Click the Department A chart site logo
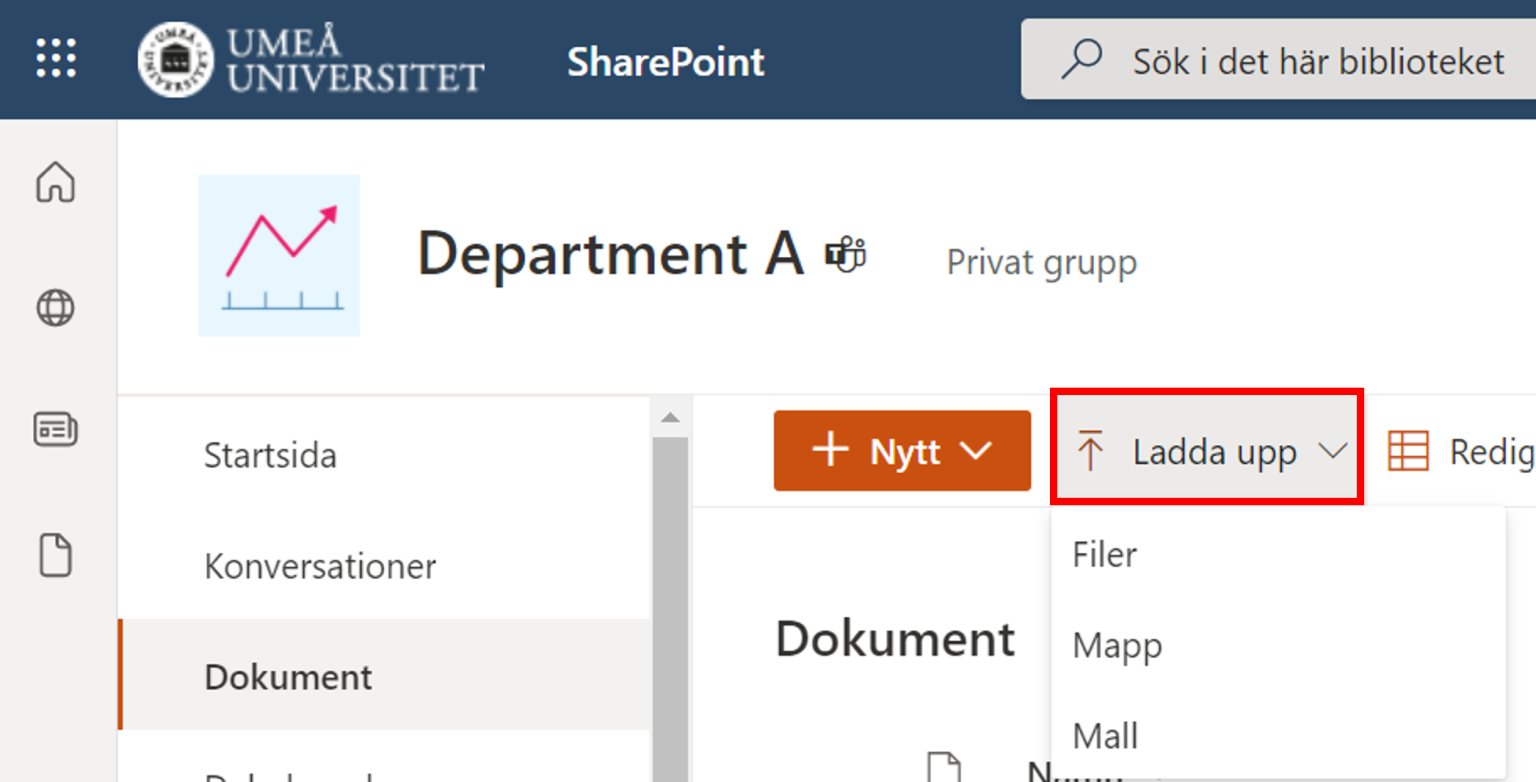The image size is (1536, 782). click(279, 256)
